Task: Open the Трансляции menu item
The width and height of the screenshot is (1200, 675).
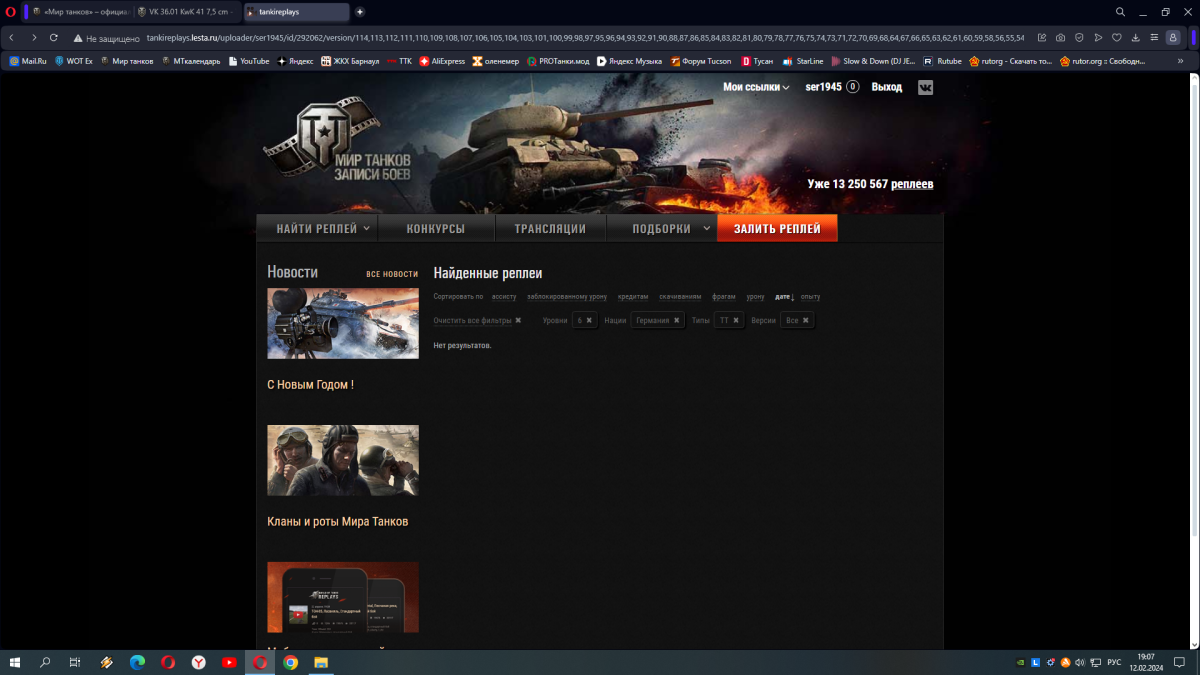Action: (550, 229)
